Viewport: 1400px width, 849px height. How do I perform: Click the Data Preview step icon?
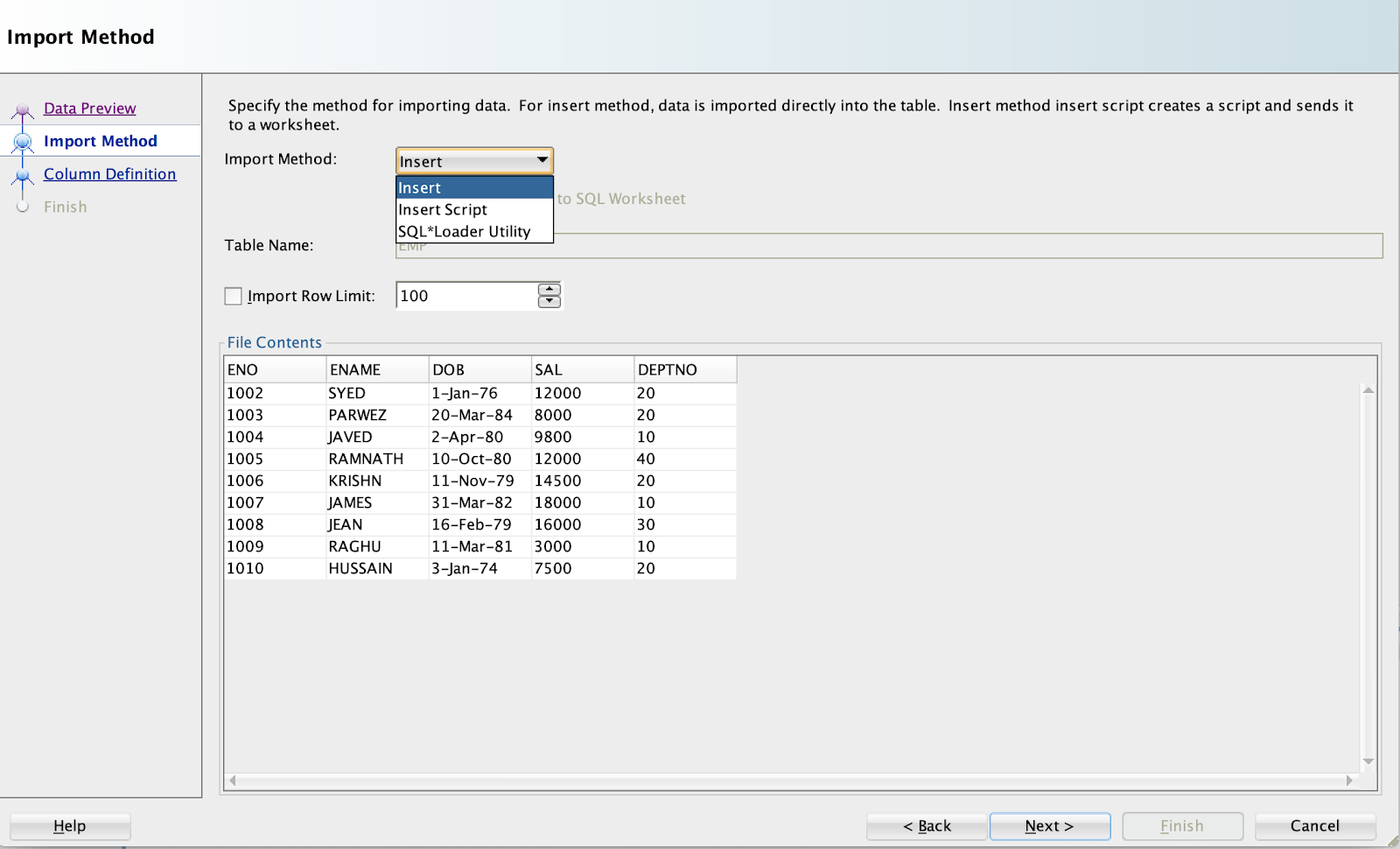[x=24, y=108]
